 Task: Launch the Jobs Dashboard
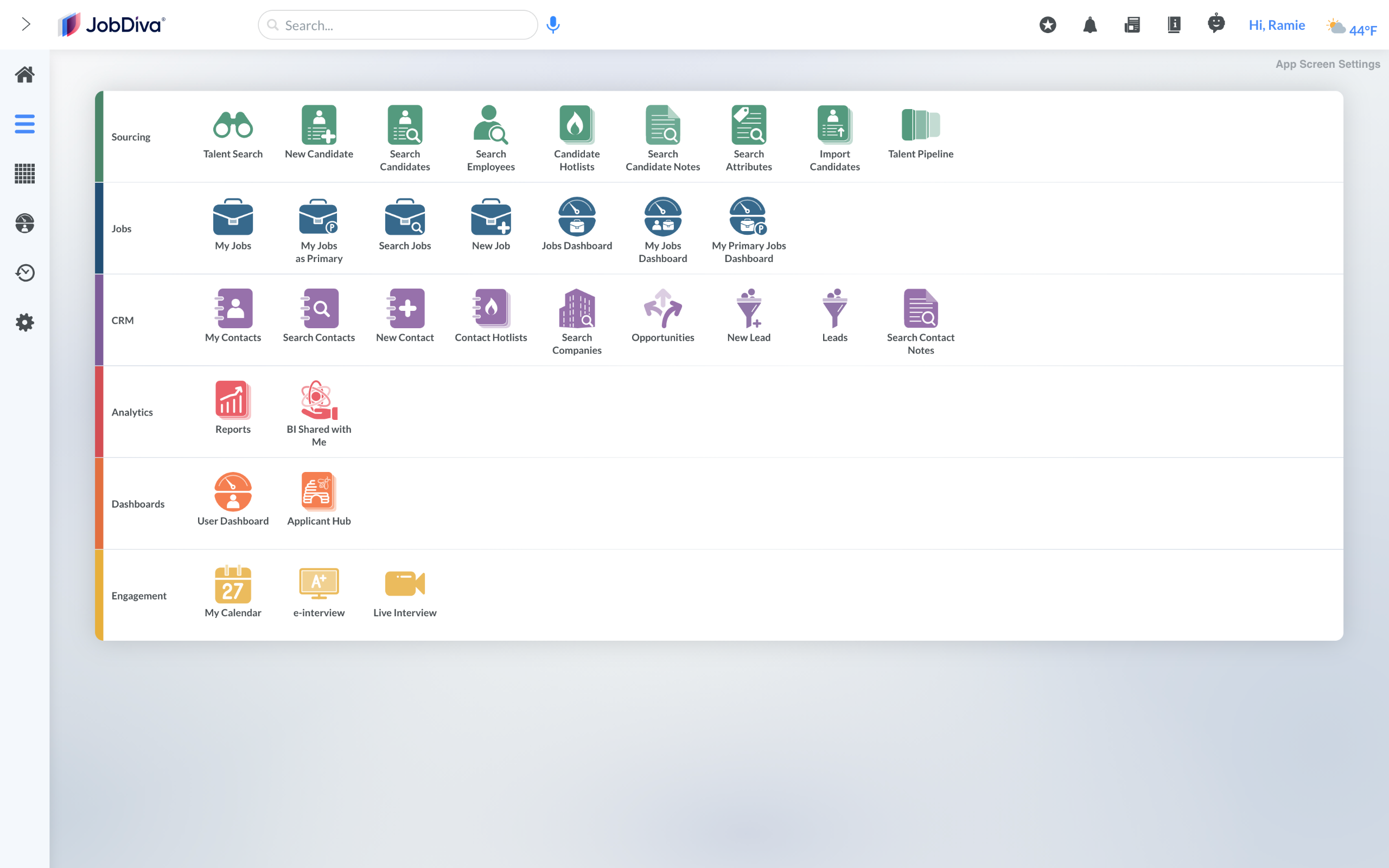576,217
